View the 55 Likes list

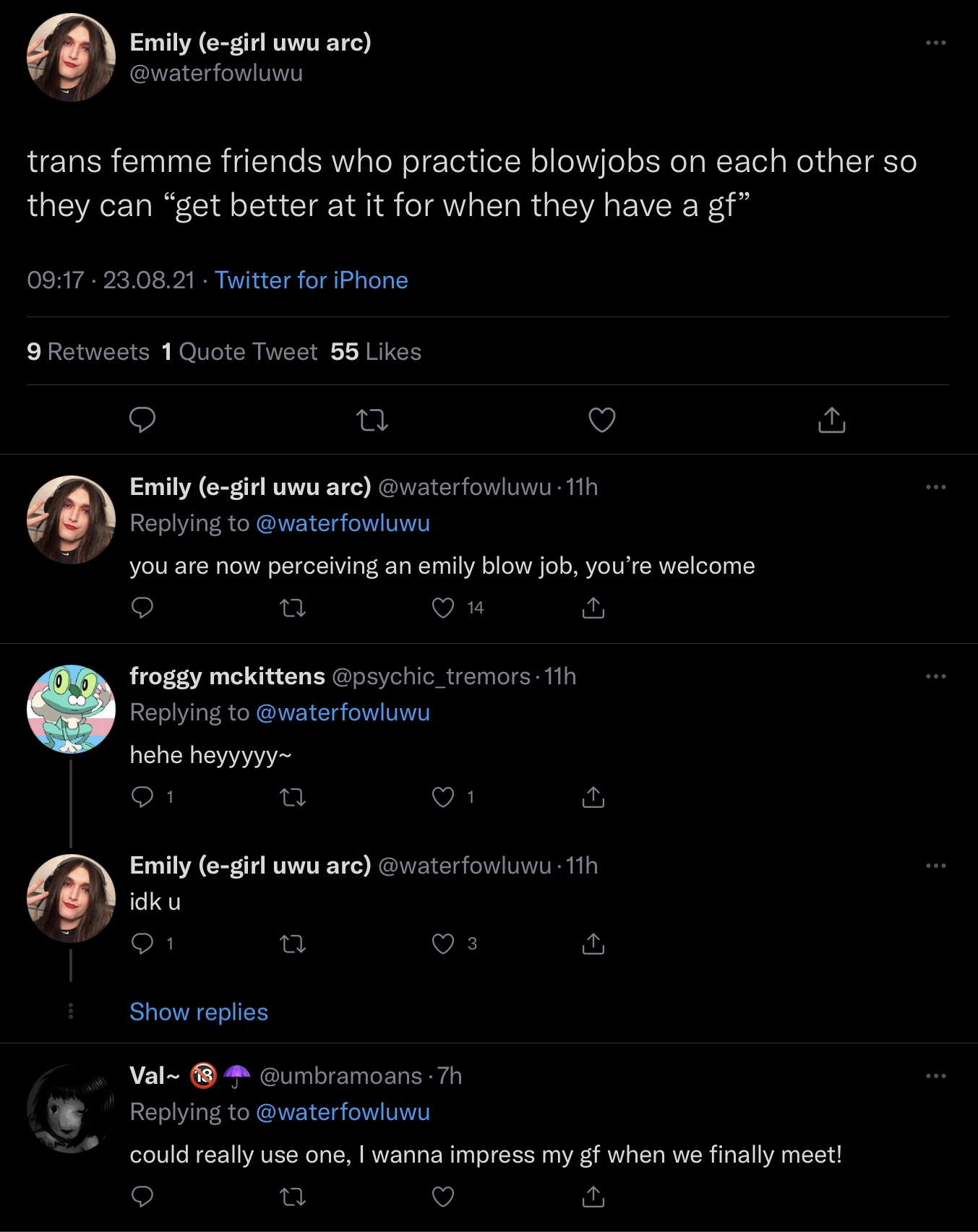[376, 352]
